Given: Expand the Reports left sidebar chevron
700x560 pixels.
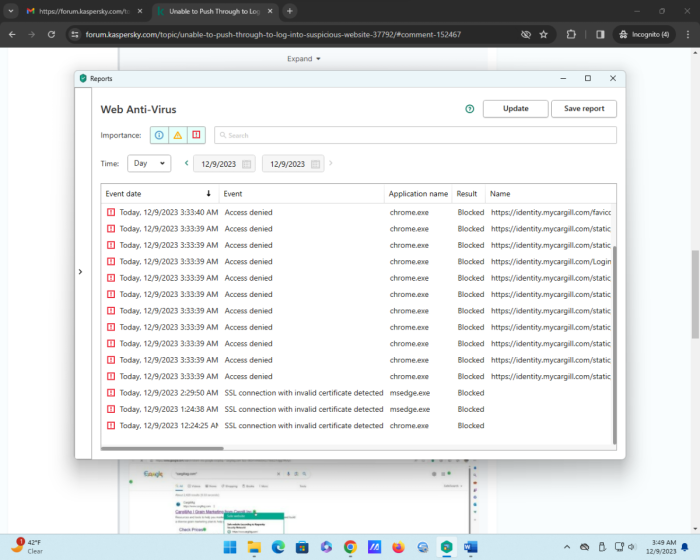Looking at the screenshot, I should click(x=80, y=272).
